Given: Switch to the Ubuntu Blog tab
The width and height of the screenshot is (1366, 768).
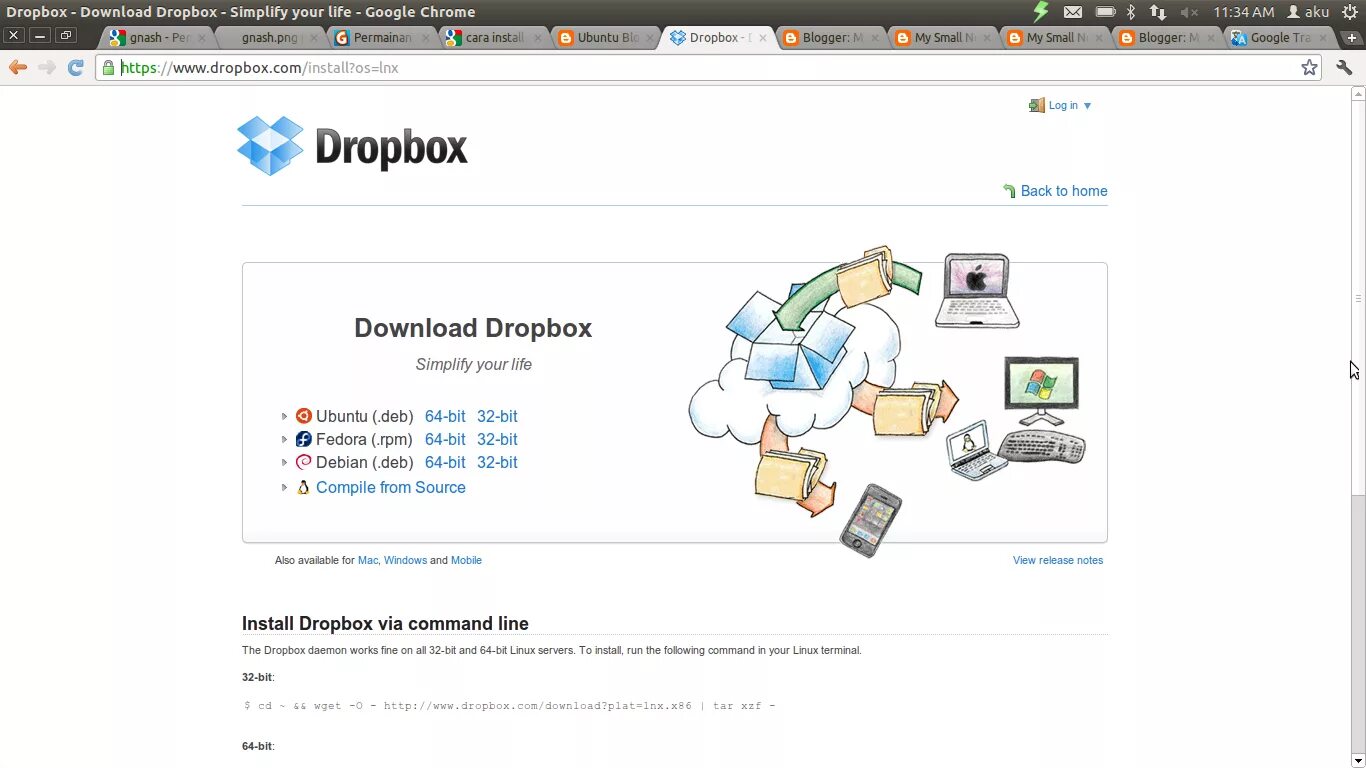Looking at the screenshot, I should tap(607, 38).
